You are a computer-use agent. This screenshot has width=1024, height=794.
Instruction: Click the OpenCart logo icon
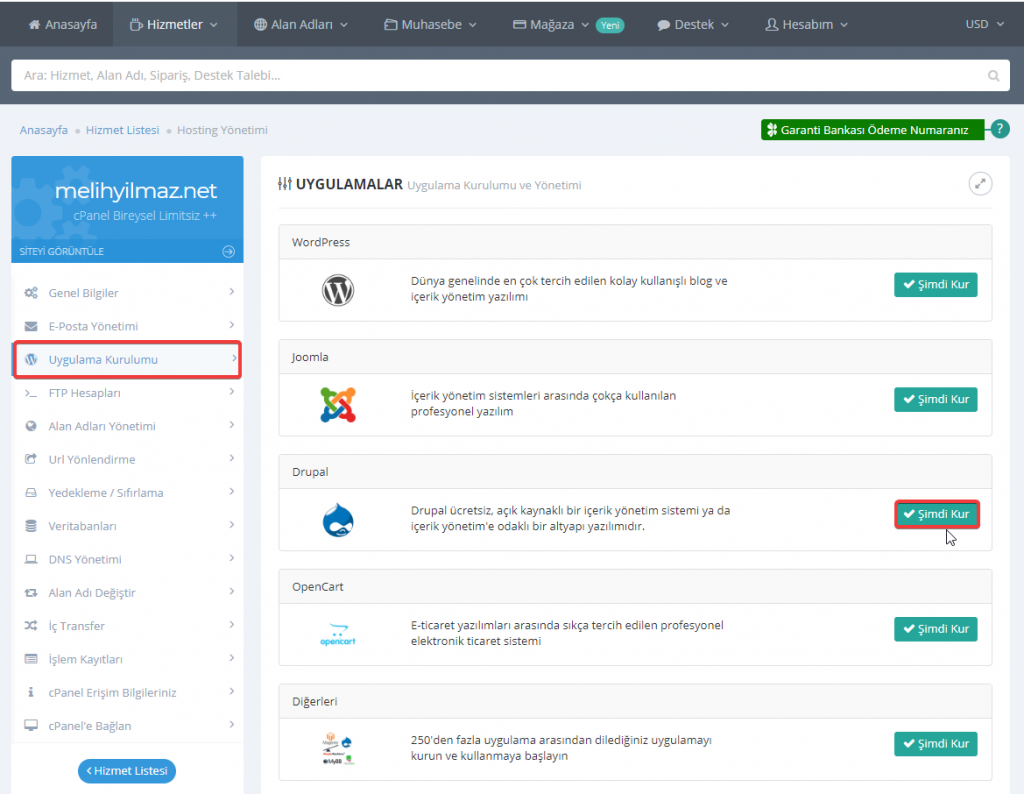point(338,635)
